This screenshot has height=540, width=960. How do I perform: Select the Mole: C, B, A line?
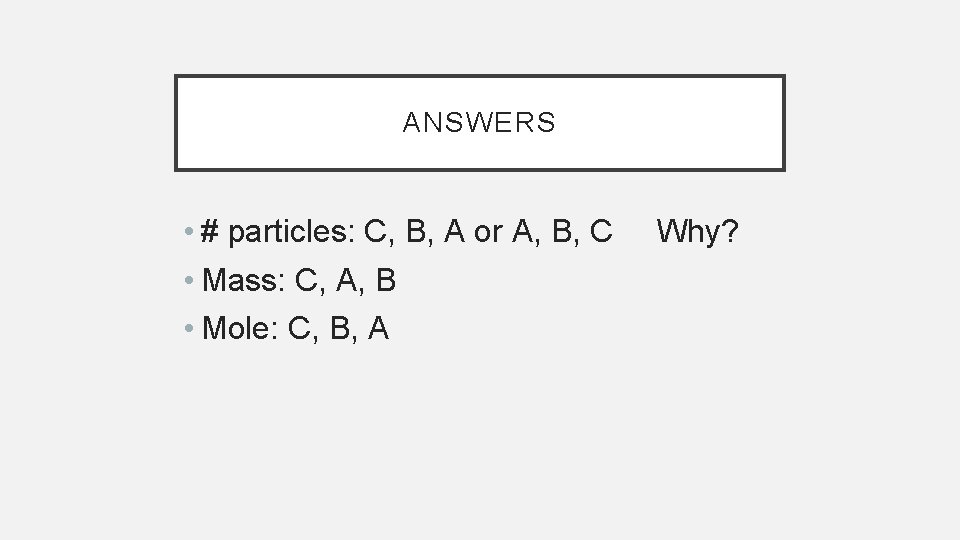click(295, 328)
